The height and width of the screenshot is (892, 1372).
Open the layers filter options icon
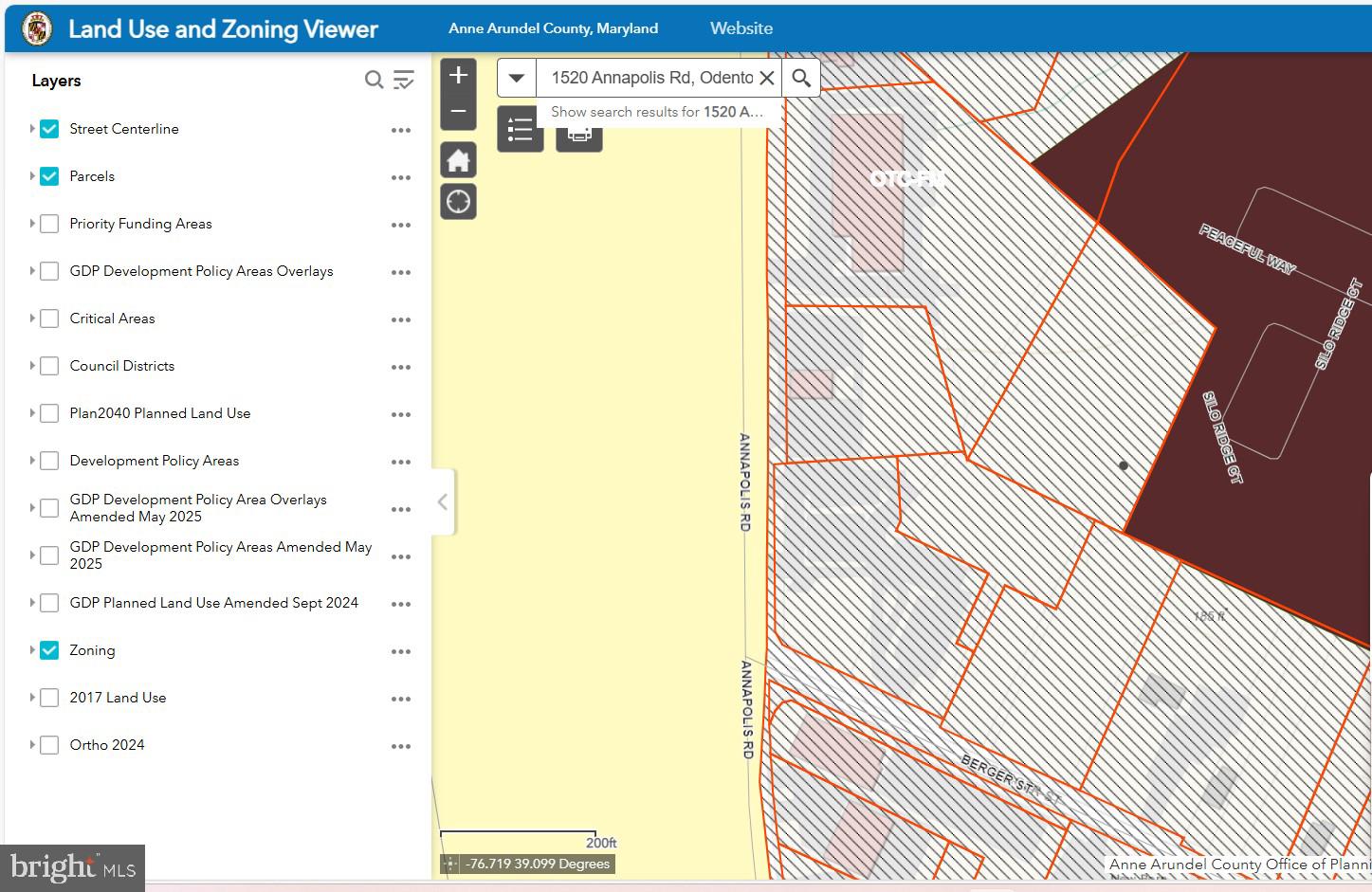click(x=404, y=80)
